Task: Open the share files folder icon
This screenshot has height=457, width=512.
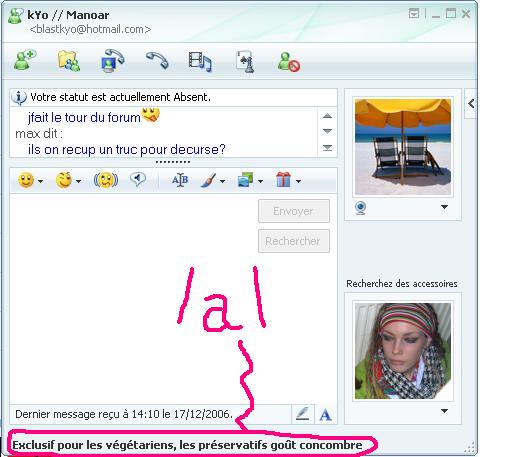Action: point(69,61)
